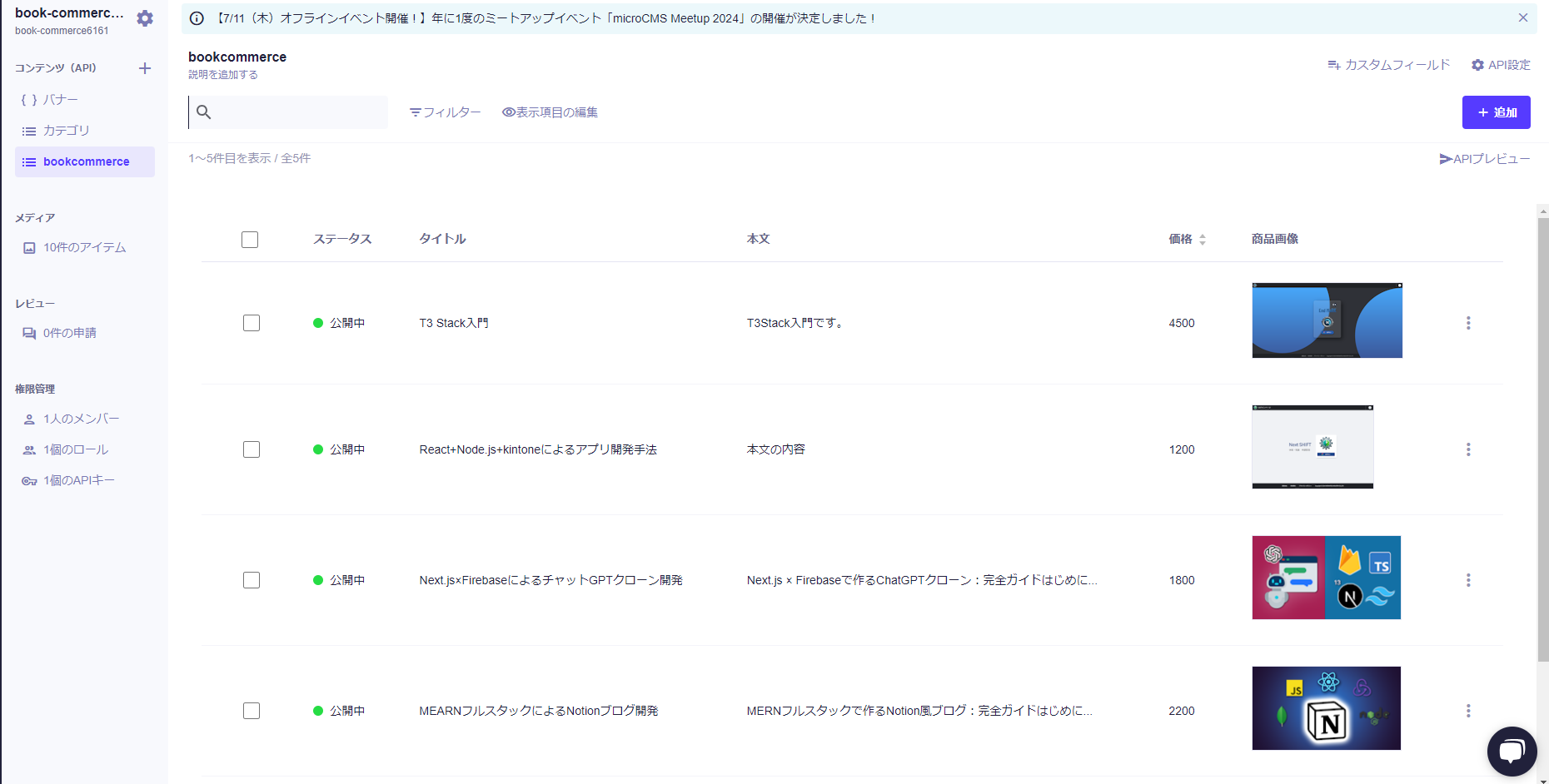The width and height of the screenshot is (1549, 784).
Task: Select カテゴリ in the sidebar
Action: coord(65,131)
